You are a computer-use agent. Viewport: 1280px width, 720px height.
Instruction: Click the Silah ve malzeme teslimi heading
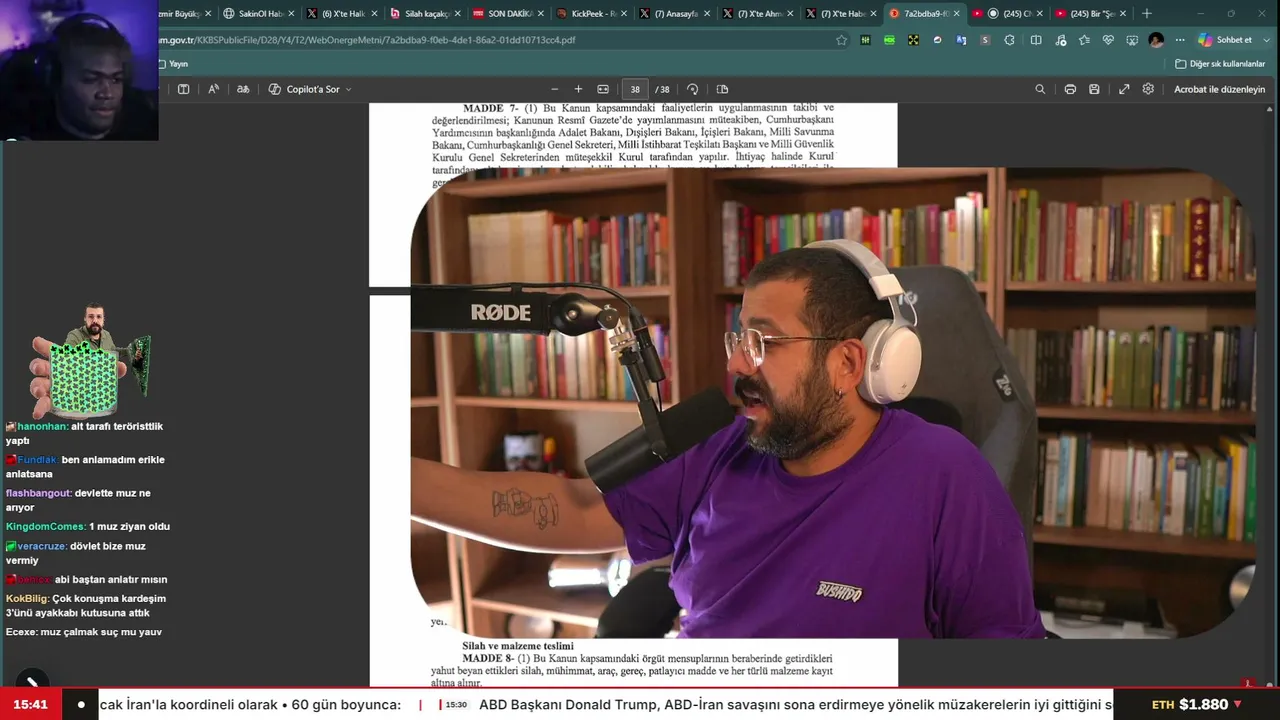click(x=518, y=646)
